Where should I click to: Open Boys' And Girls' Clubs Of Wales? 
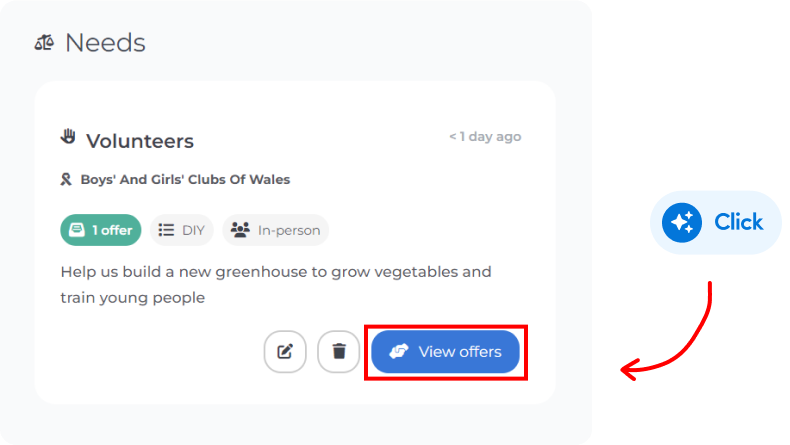185,180
